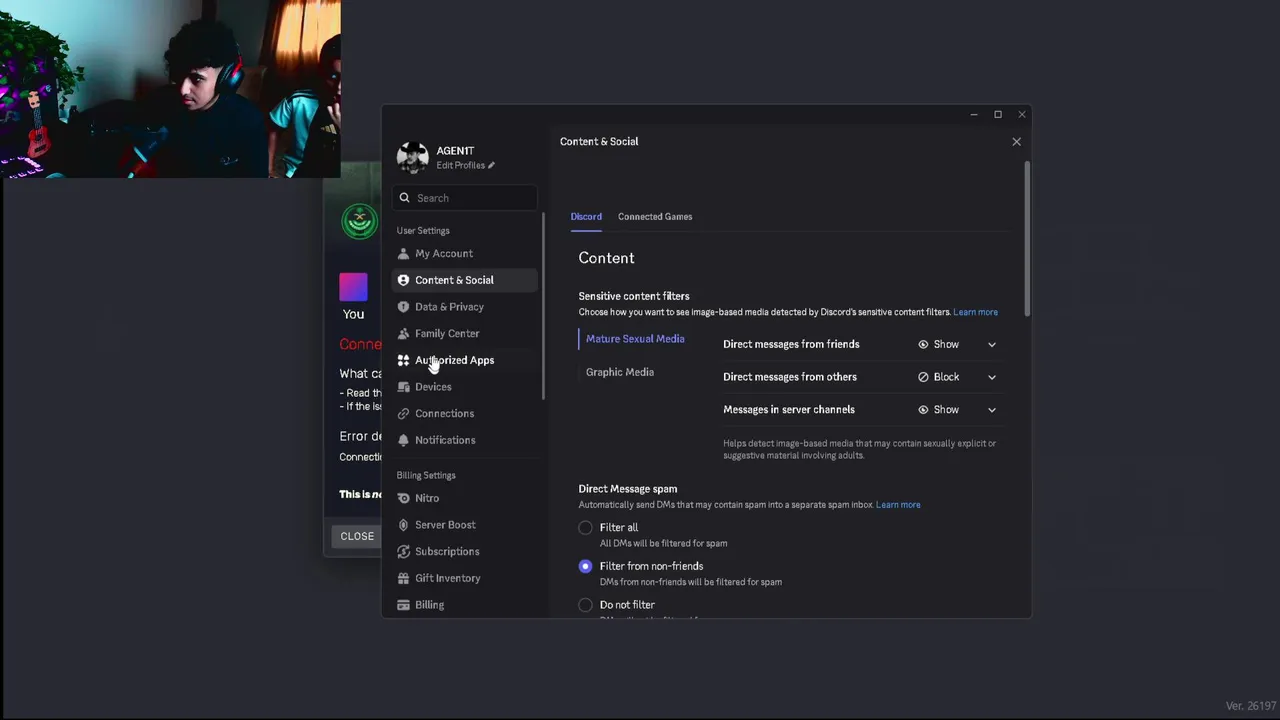
Task: Close the Content & Social settings panel
Action: tap(1016, 142)
